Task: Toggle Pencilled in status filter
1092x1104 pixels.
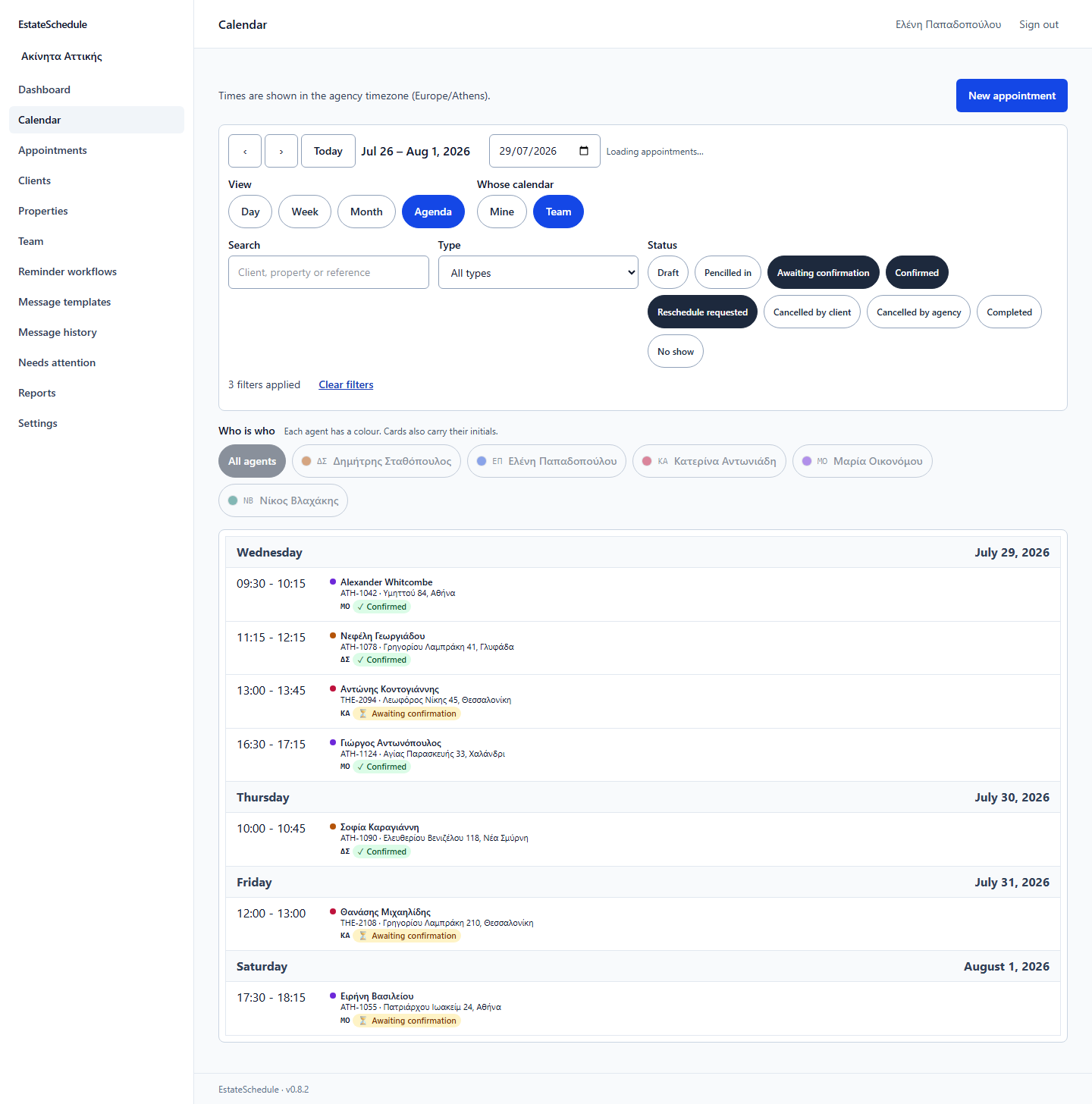Action: tap(728, 272)
